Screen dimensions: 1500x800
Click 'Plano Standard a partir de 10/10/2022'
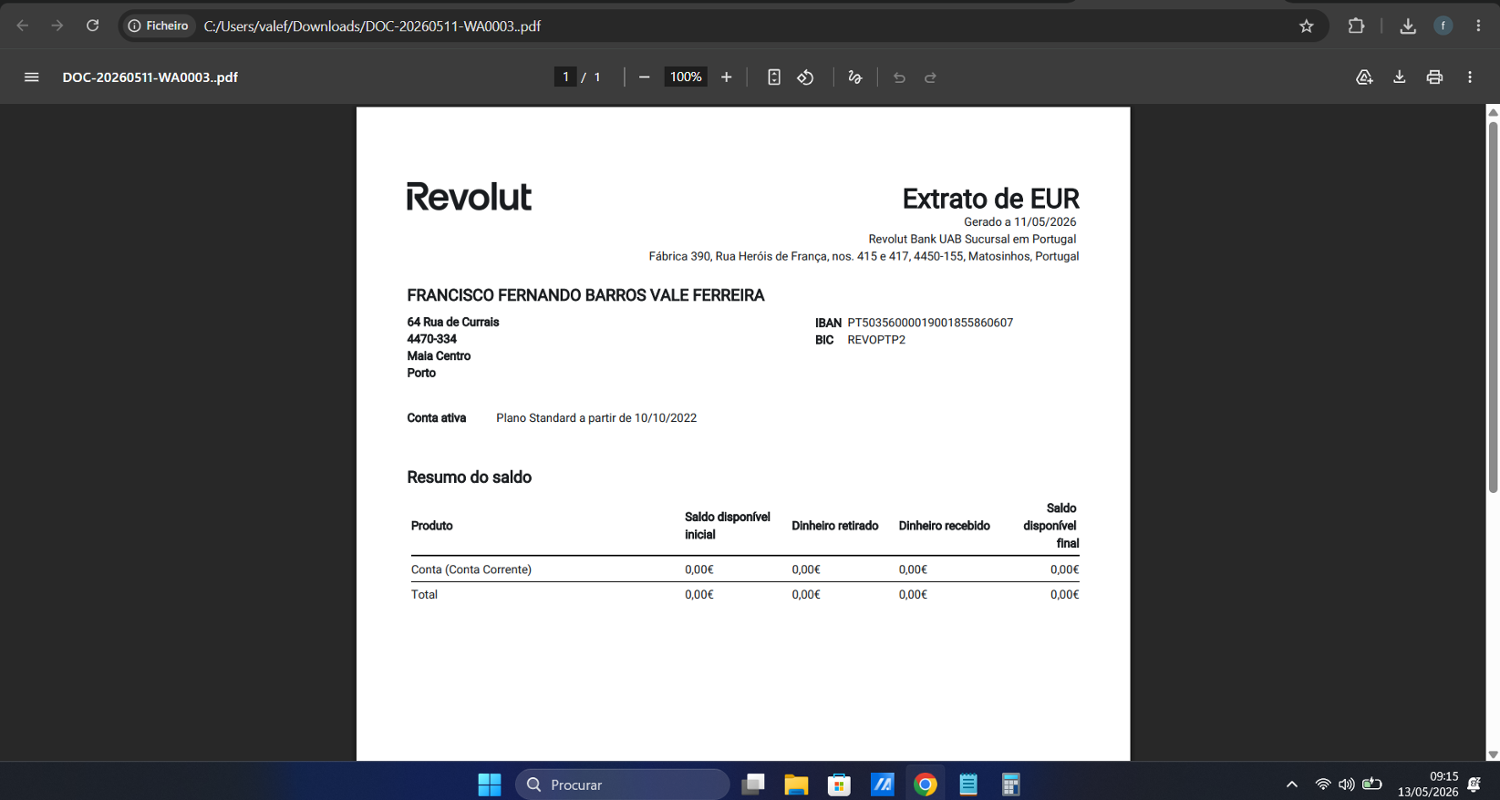click(597, 418)
